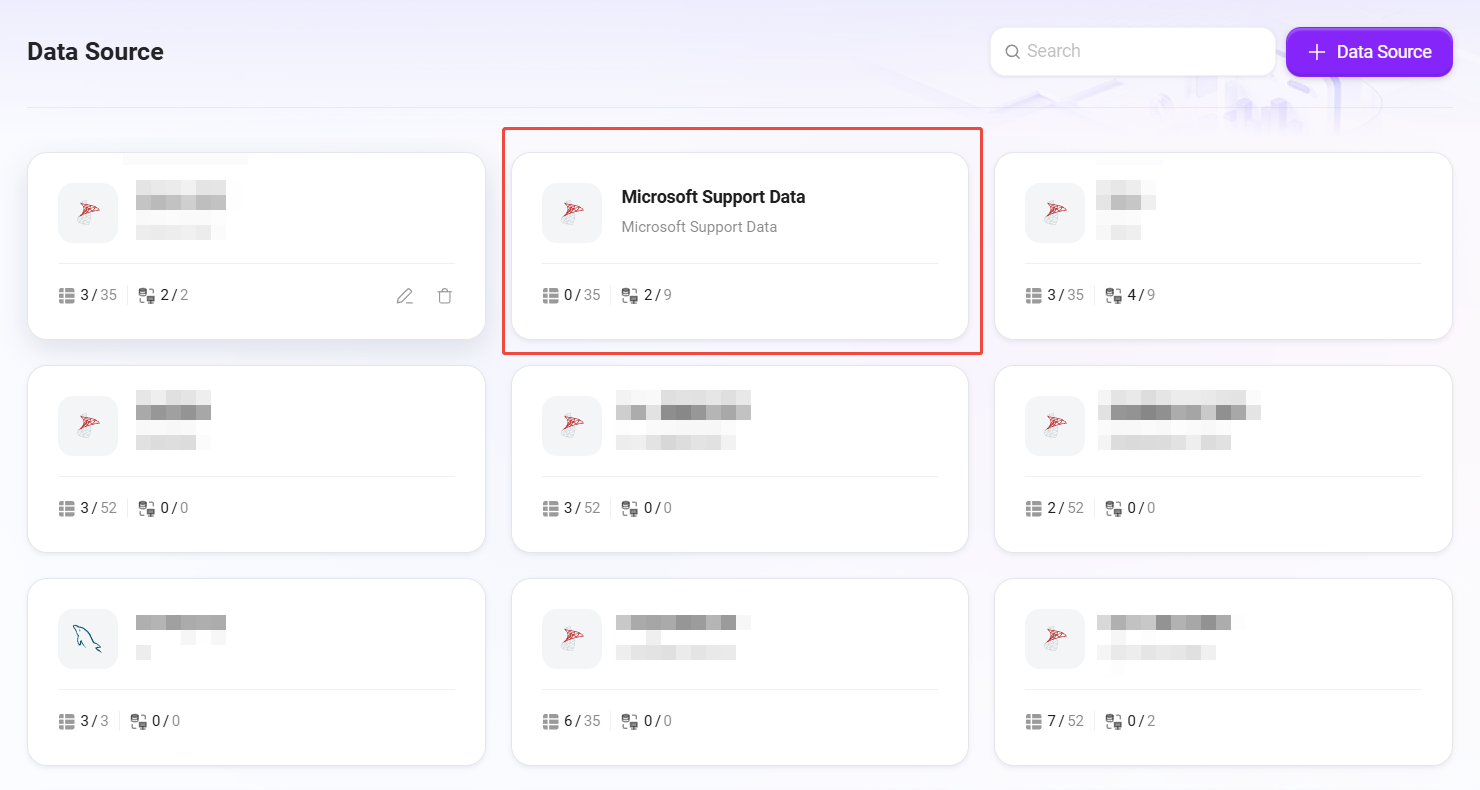This screenshot has width=1480, height=790.
Task: Click the MySQL dolphin icon
Action: point(88,639)
